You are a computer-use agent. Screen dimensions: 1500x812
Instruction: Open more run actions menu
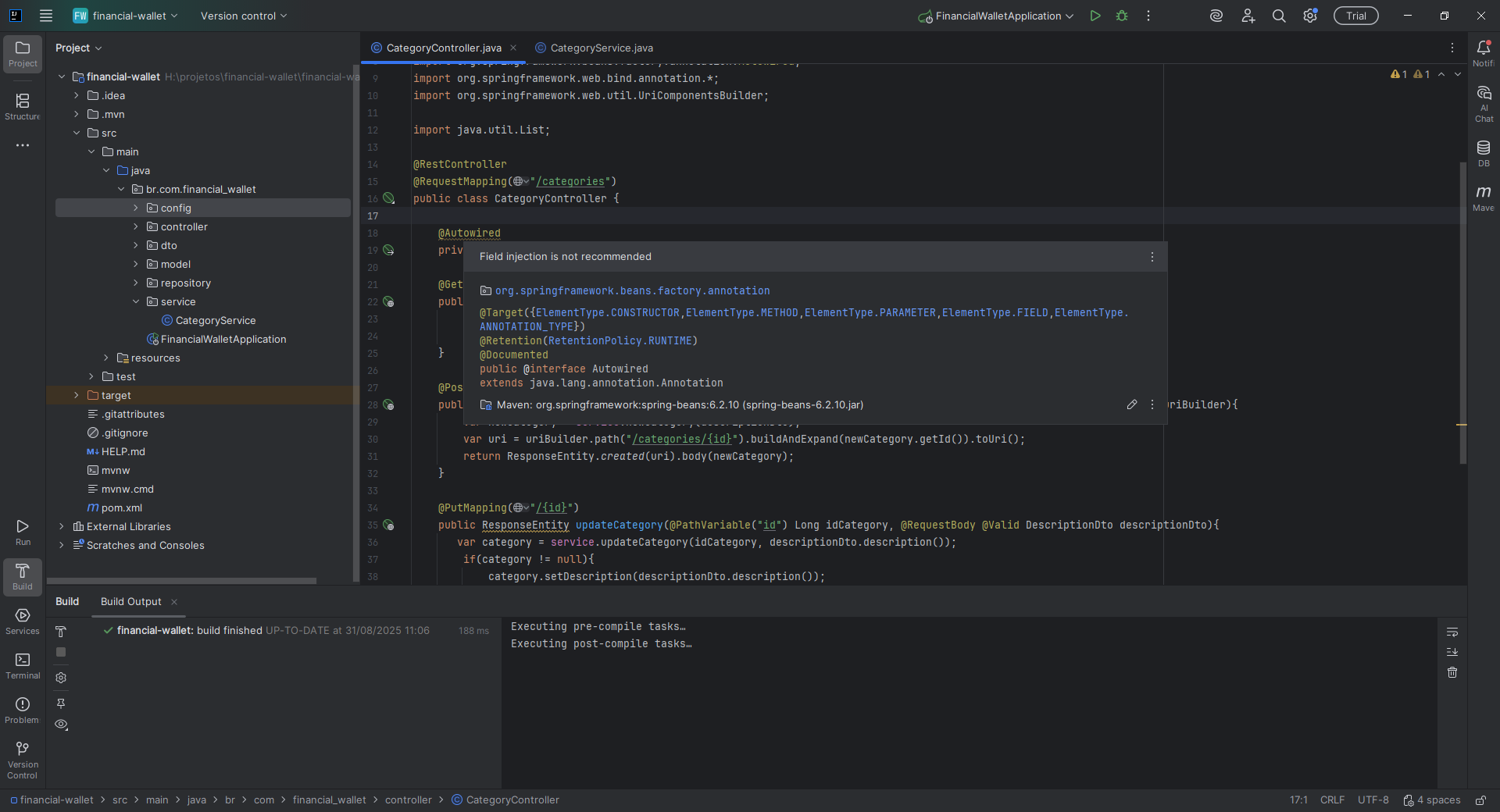[x=1148, y=16]
